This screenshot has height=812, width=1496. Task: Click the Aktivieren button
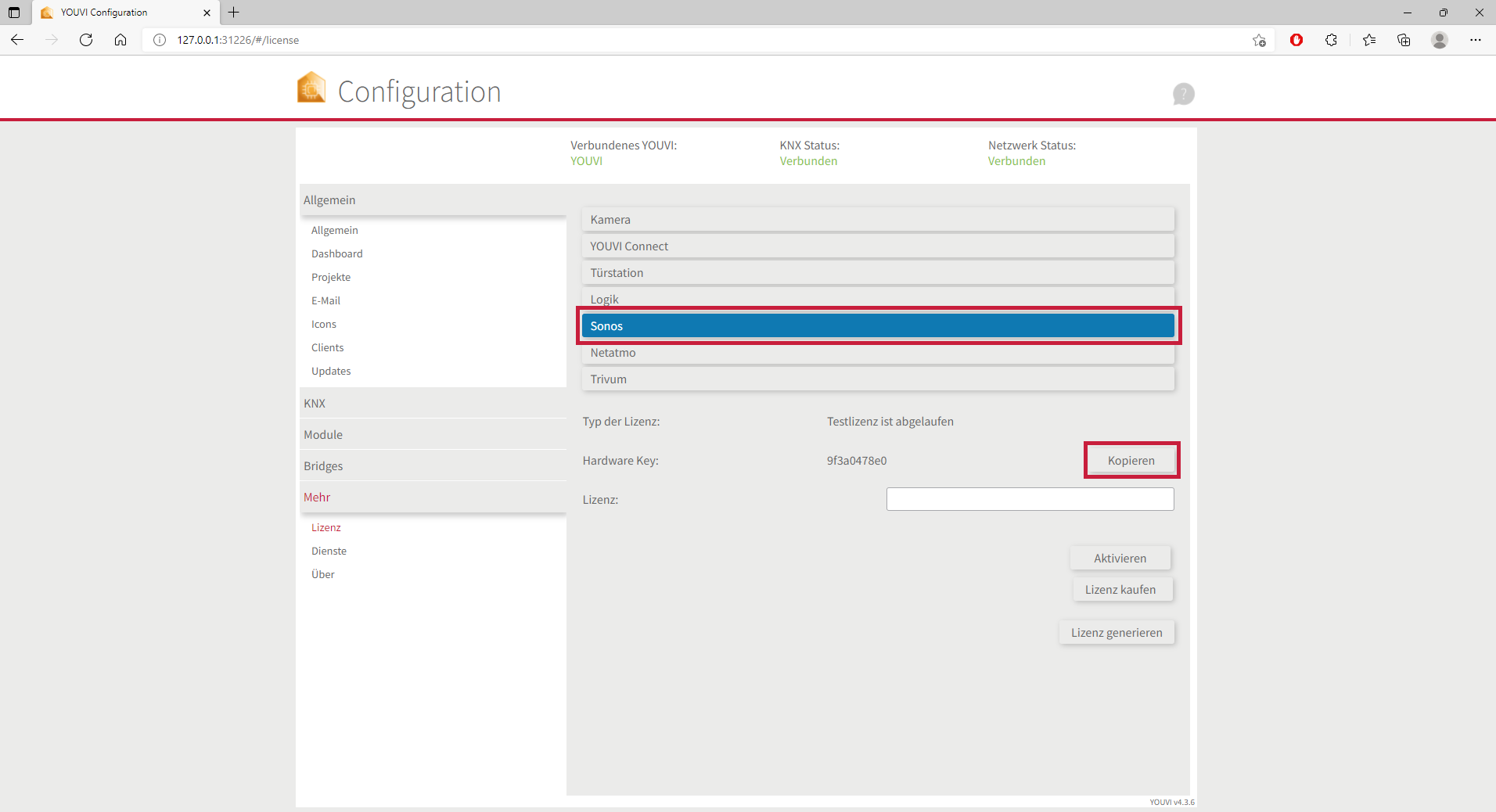point(1120,559)
